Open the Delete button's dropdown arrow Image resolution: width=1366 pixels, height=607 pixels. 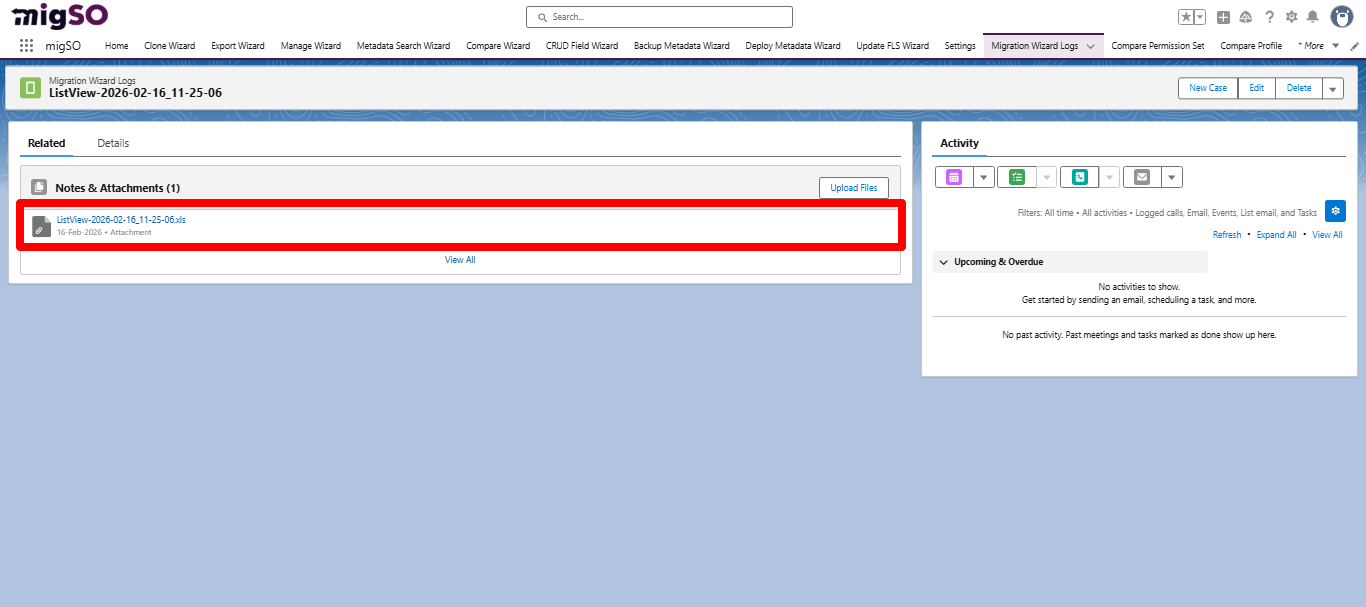pos(1334,88)
